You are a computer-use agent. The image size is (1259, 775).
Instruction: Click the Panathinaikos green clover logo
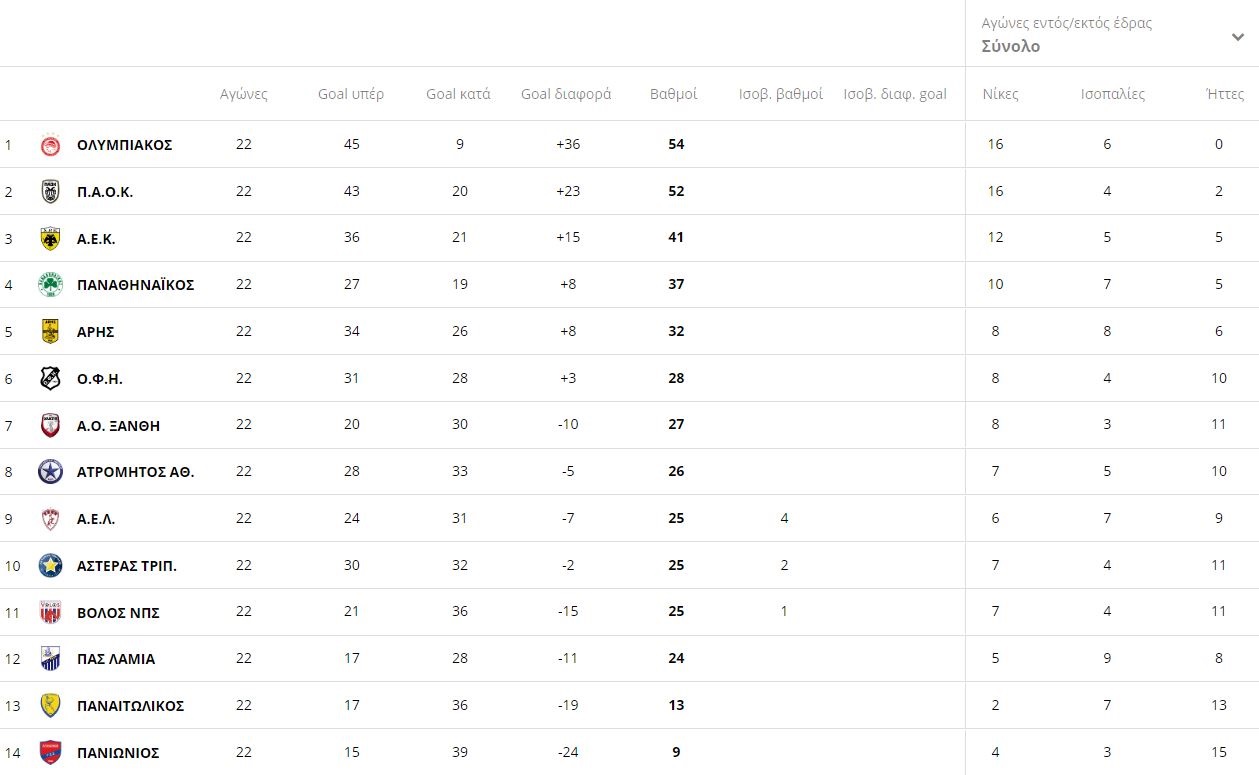50,285
